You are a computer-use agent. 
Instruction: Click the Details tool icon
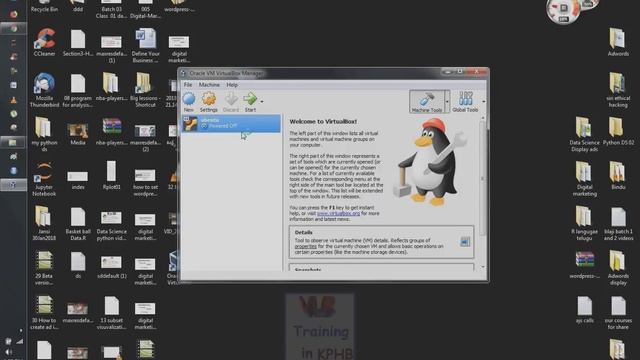[464, 242]
